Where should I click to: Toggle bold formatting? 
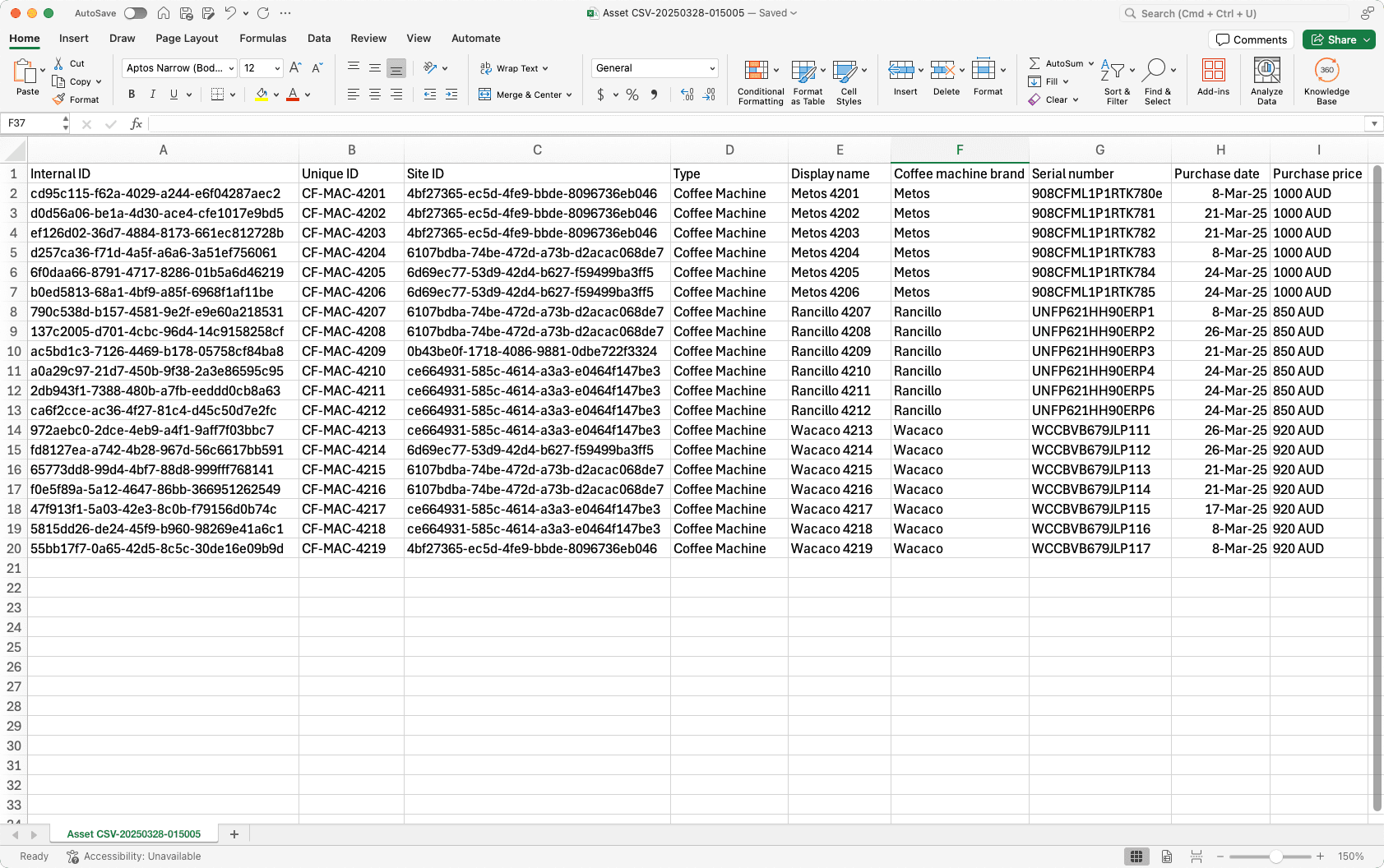point(131,95)
